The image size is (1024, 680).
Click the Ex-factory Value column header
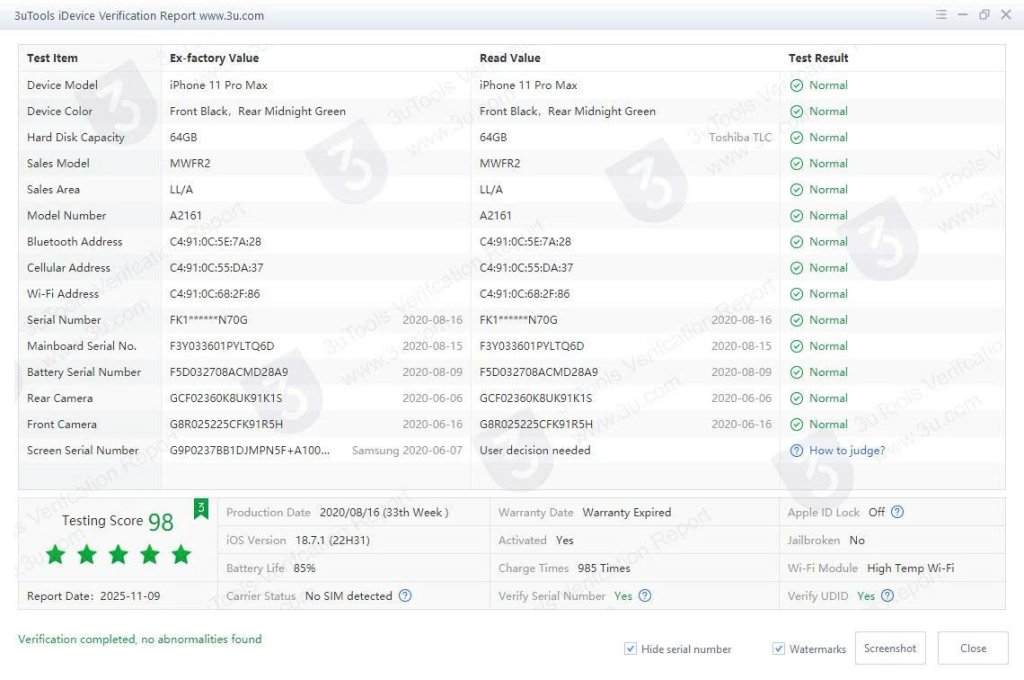pyautogui.click(x=214, y=58)
